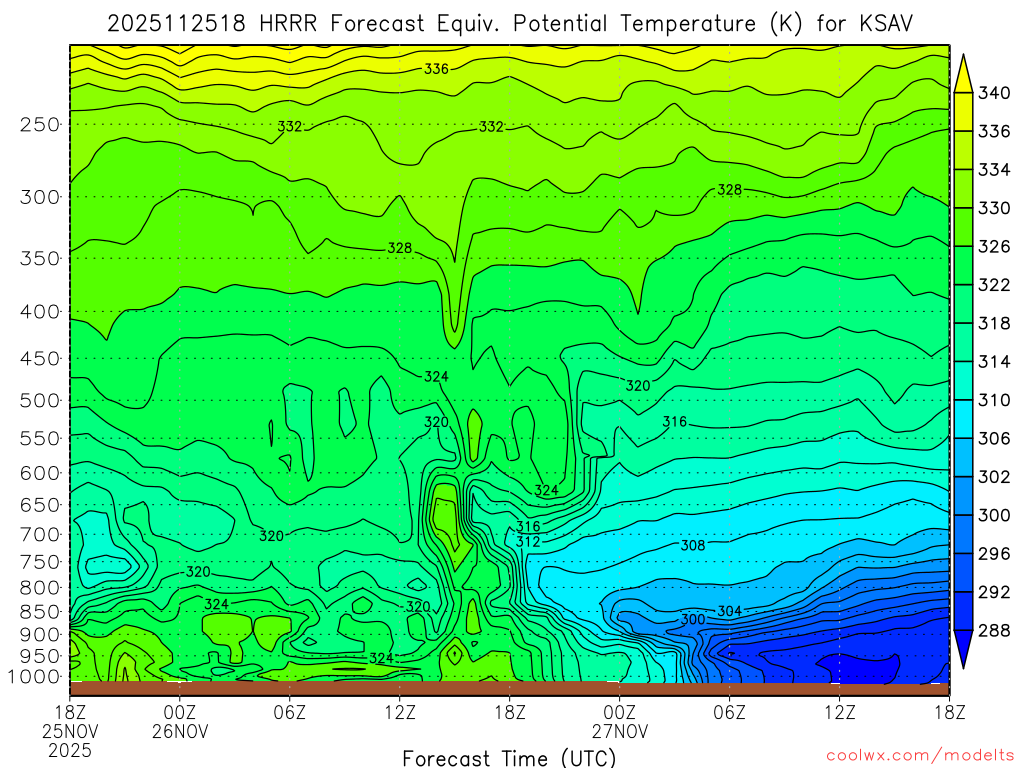Click the 296 colorbar value label
This screenshot has width=1024, height=768.
(x=994, y=554)
